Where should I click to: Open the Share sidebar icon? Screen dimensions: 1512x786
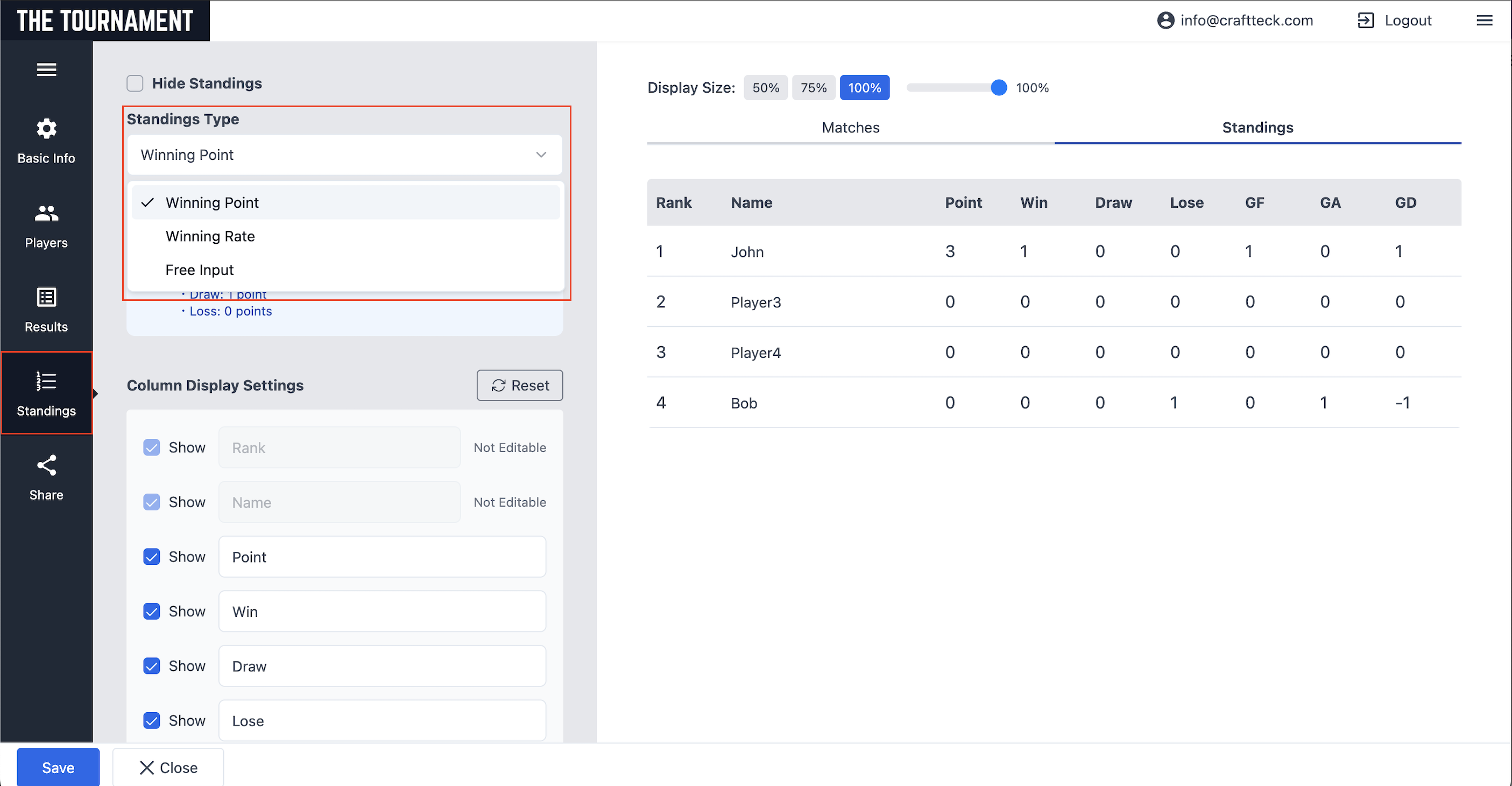[x=46, y=465]
